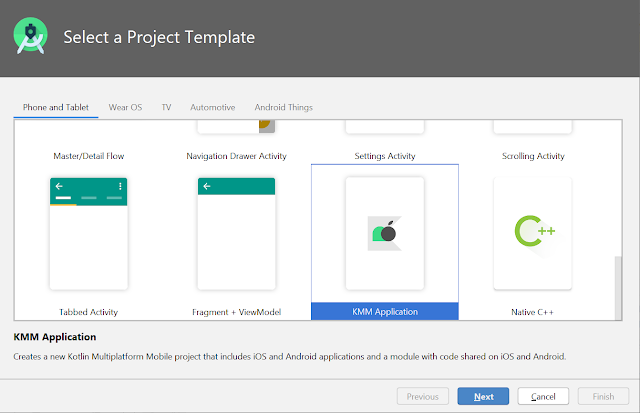This screenshot has height=413, width=640.
Task: Select the Settings Activity template
Action: tap(384, 156)
